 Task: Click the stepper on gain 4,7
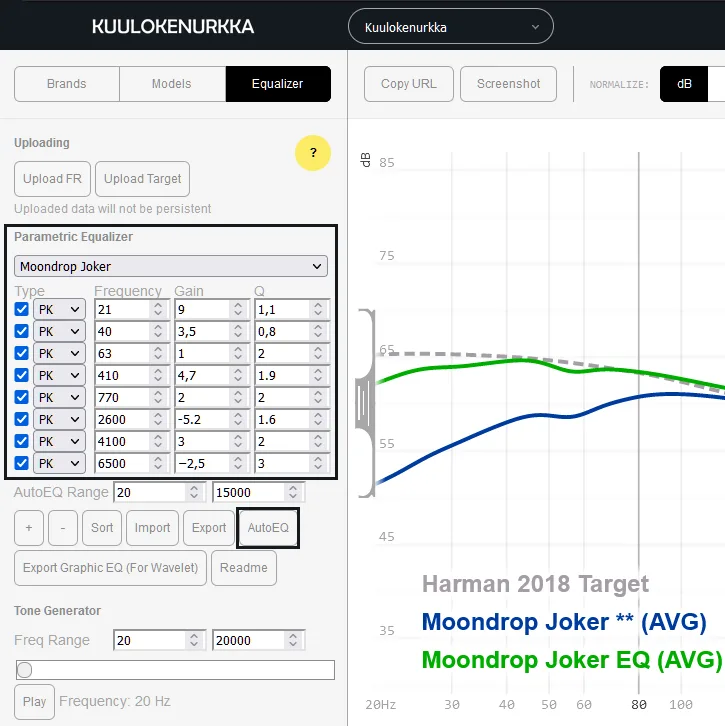click(238, 376)
